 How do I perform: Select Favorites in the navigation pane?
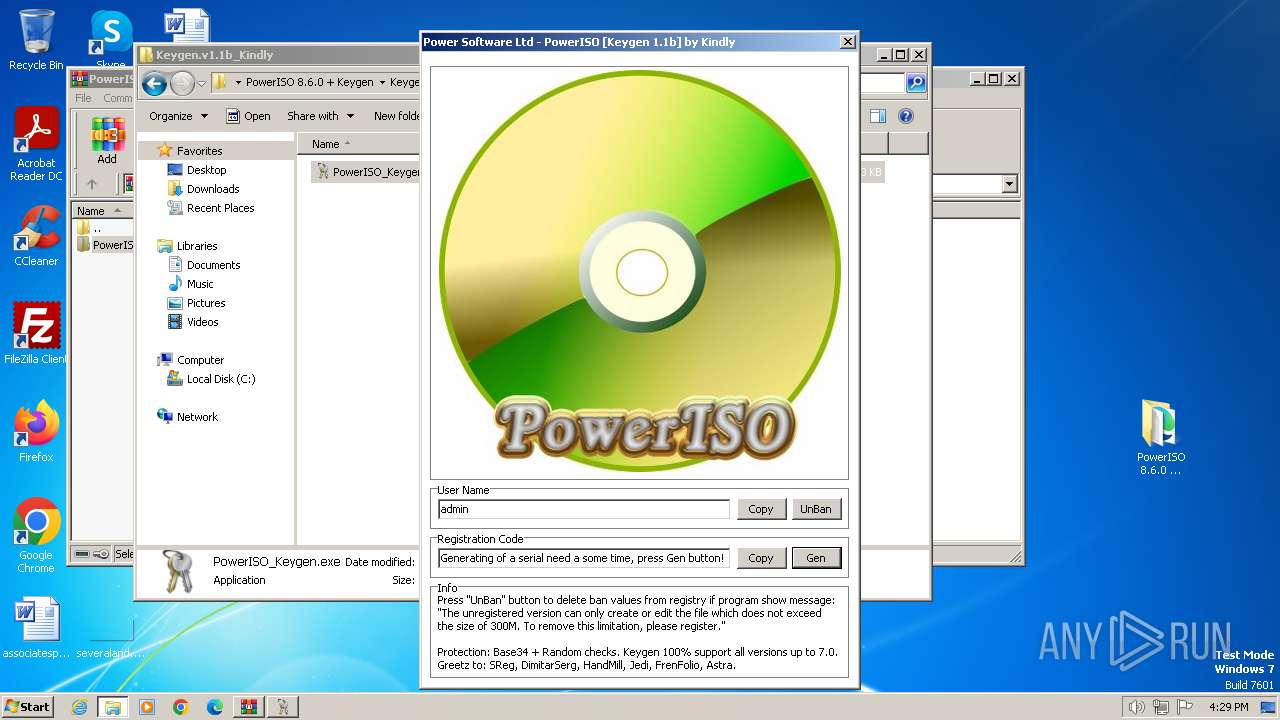tap(199, 151)
